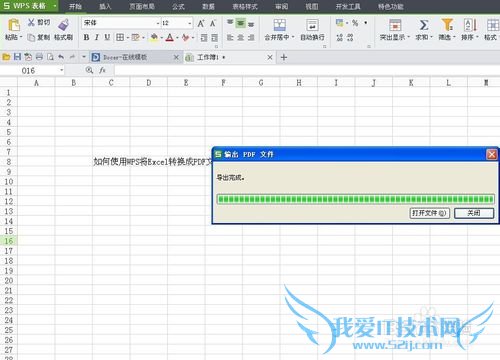This screenshot has width=500, height=360.
Task: Toggle Underline formatting
Action: pyautogui.click(x=107, y=37)
